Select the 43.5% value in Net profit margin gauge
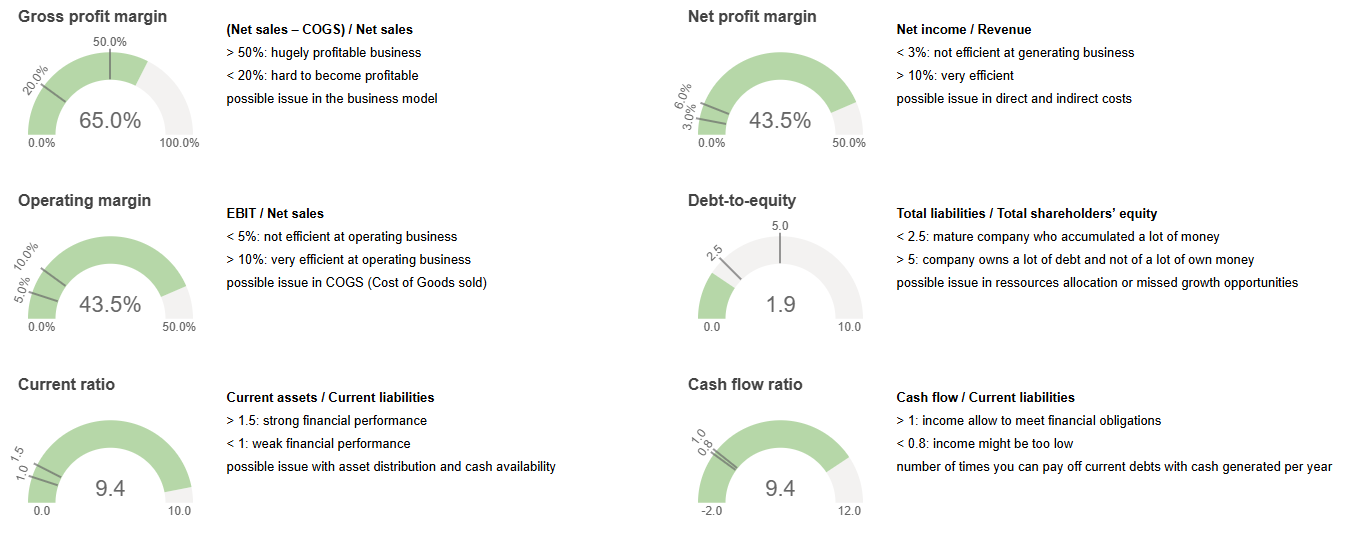1357x549 pixels. pyautogui.click(x=780, y=121)
